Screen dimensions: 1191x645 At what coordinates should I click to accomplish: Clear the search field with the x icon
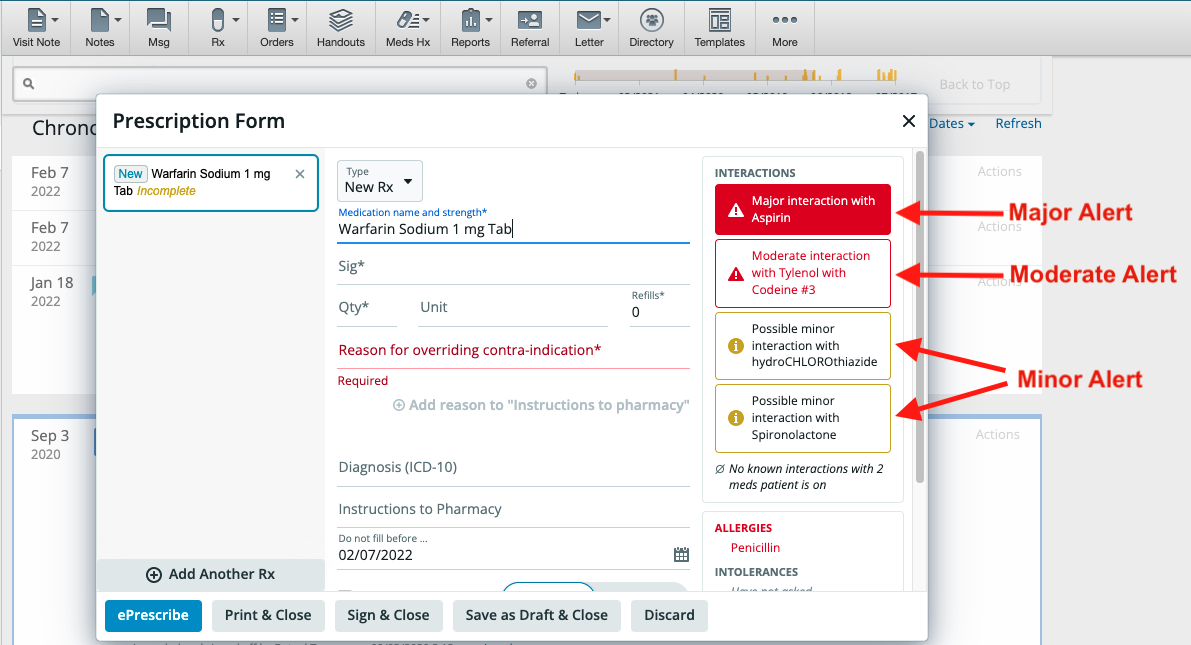pos(532,84)
